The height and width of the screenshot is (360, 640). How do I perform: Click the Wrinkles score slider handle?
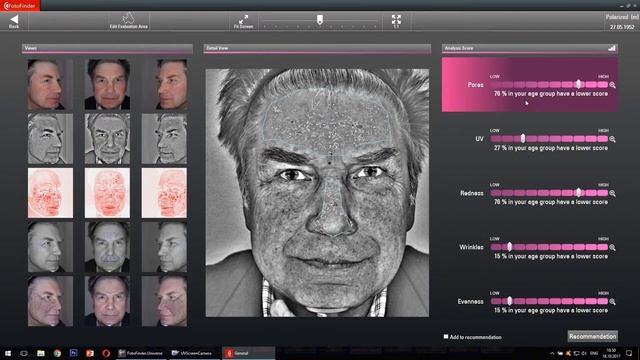pyautogui.click(x=509, y=247)
